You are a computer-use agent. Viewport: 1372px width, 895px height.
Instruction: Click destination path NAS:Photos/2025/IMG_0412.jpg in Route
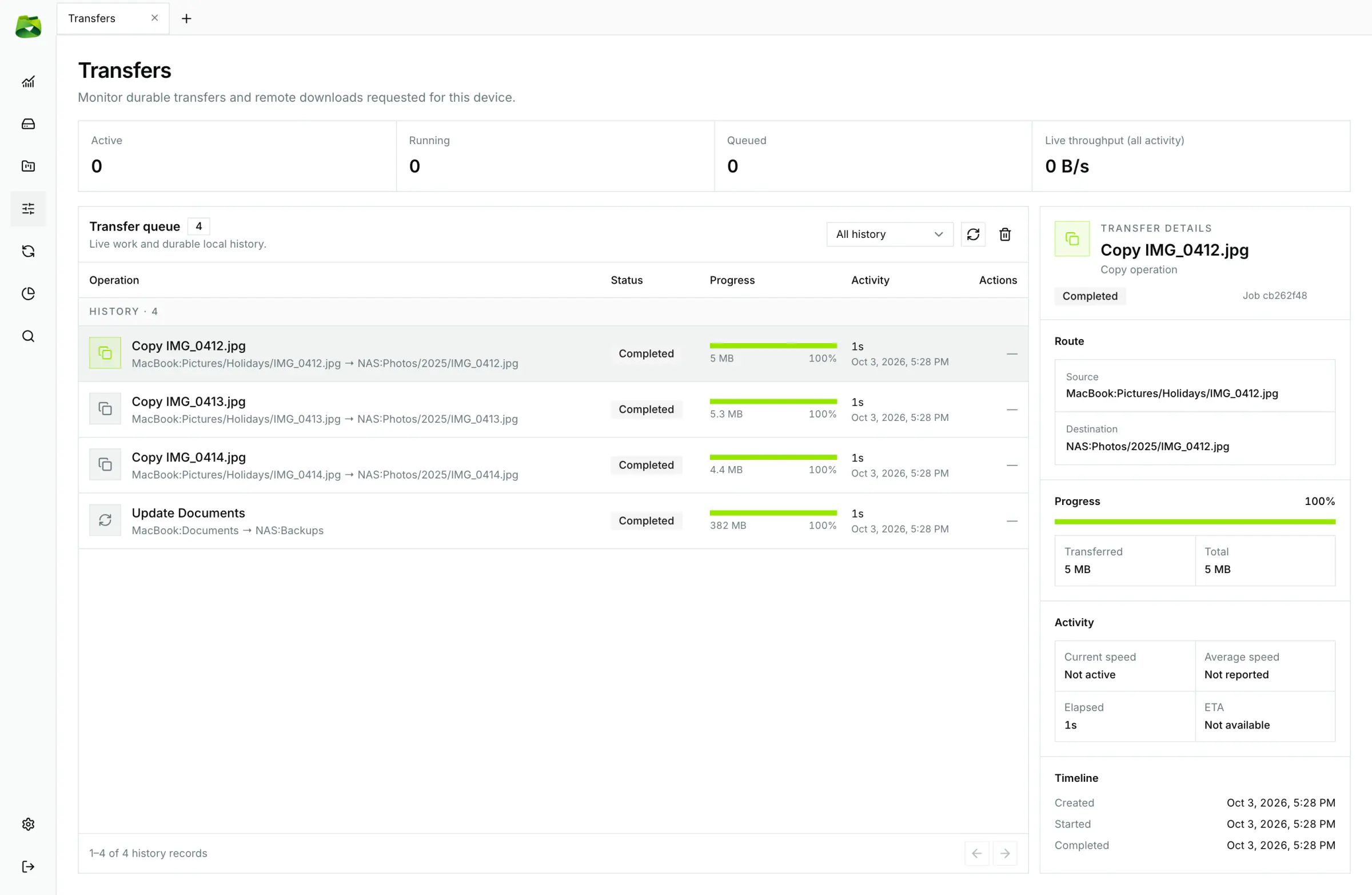tap(1147, 446)
